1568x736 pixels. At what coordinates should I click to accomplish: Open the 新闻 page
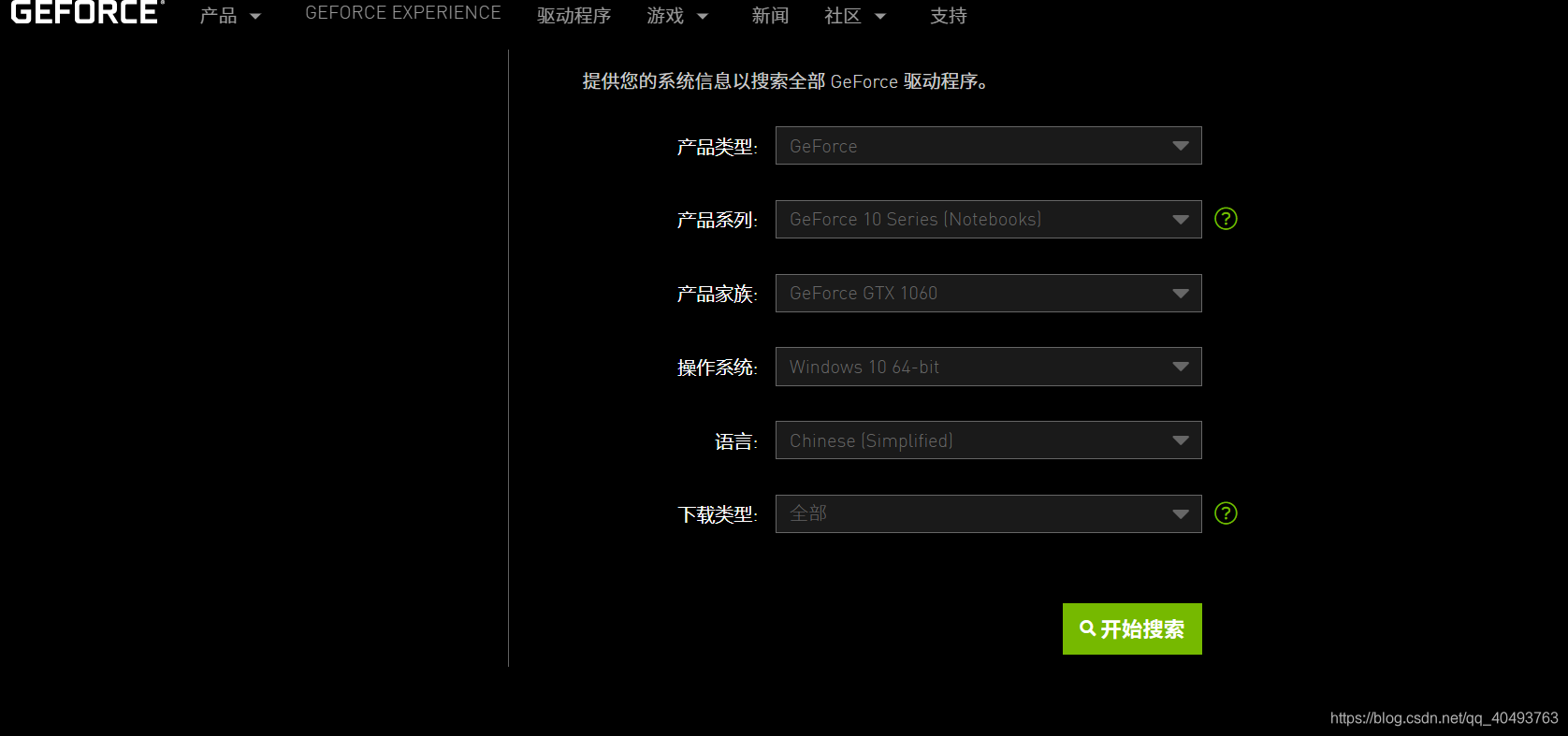770,16
